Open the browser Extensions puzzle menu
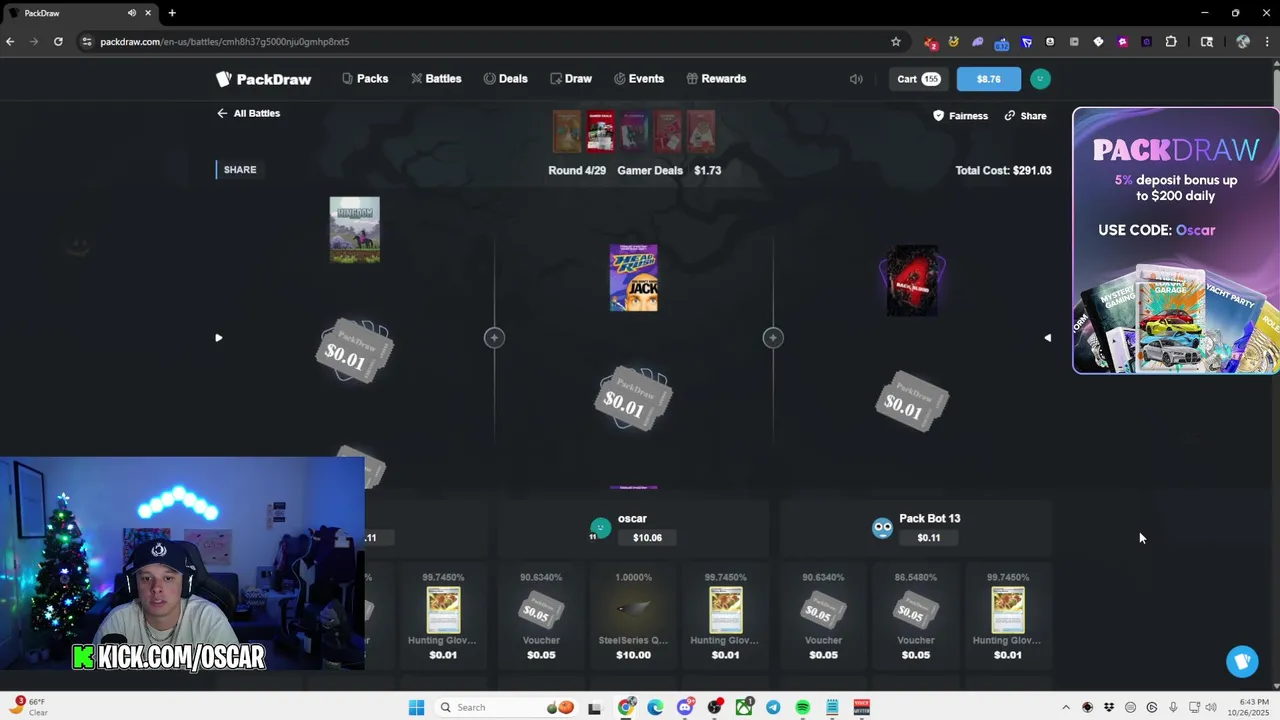Screen dimensions: 1280x720 point(1171,42)
